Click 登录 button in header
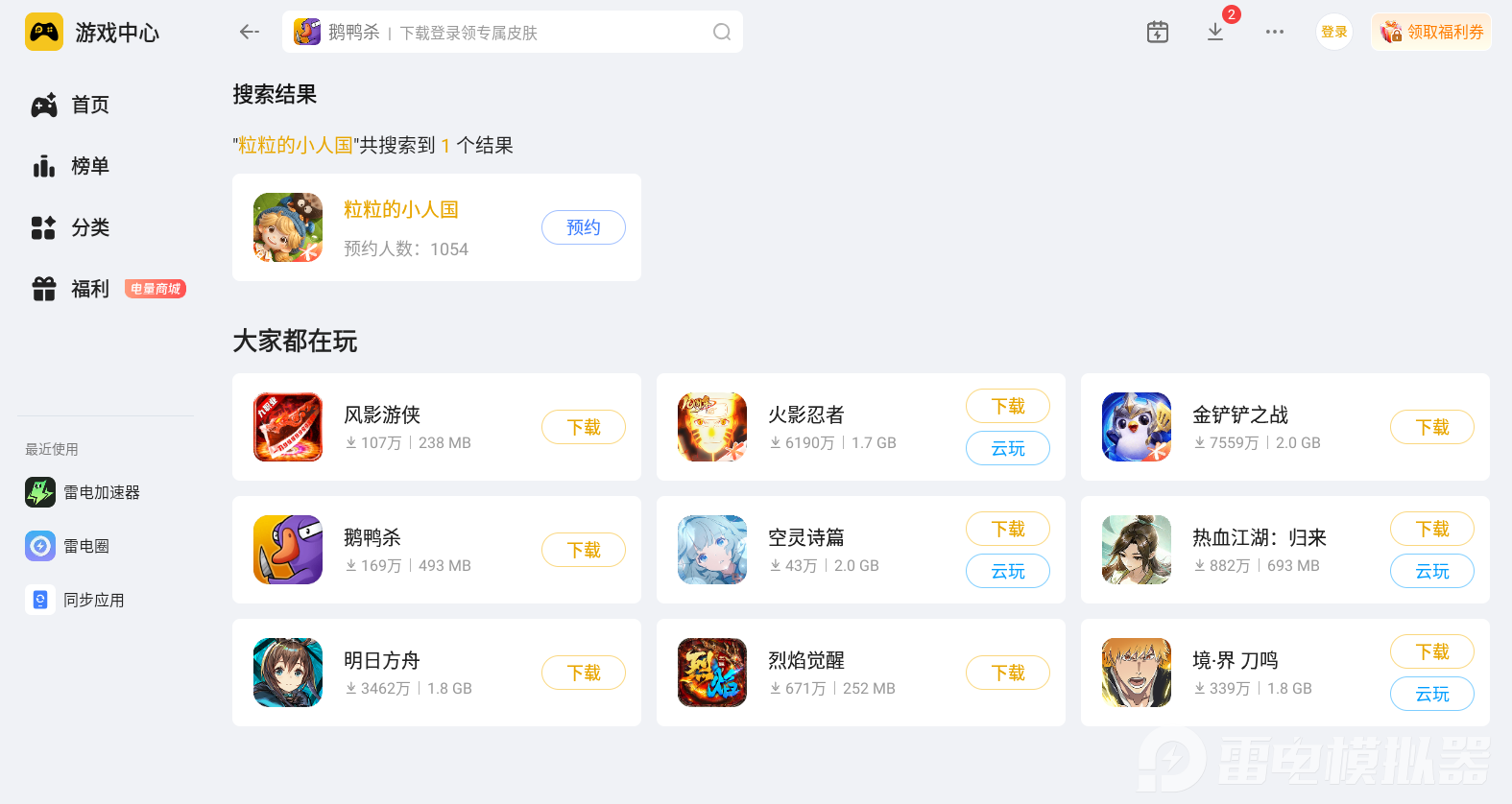 (1334, 32)
